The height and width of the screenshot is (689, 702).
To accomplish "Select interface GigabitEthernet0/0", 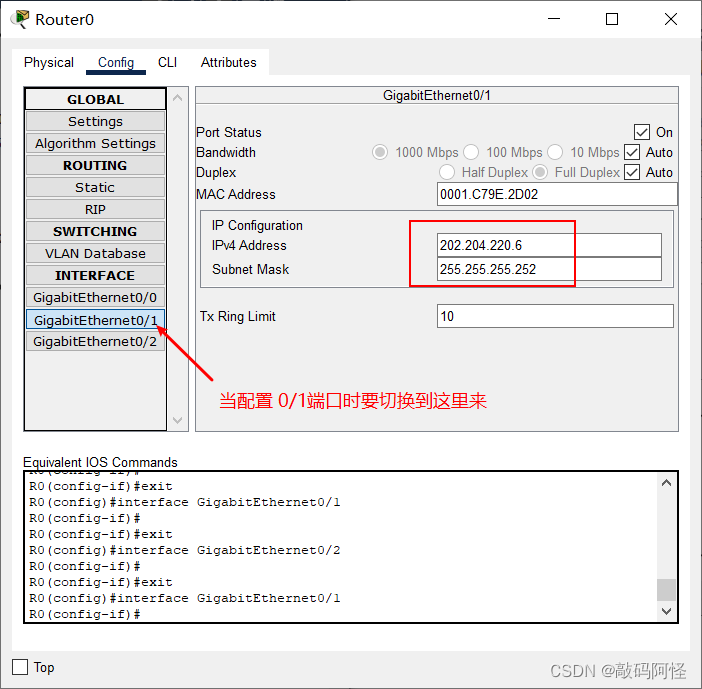I will tap(95, 297).
